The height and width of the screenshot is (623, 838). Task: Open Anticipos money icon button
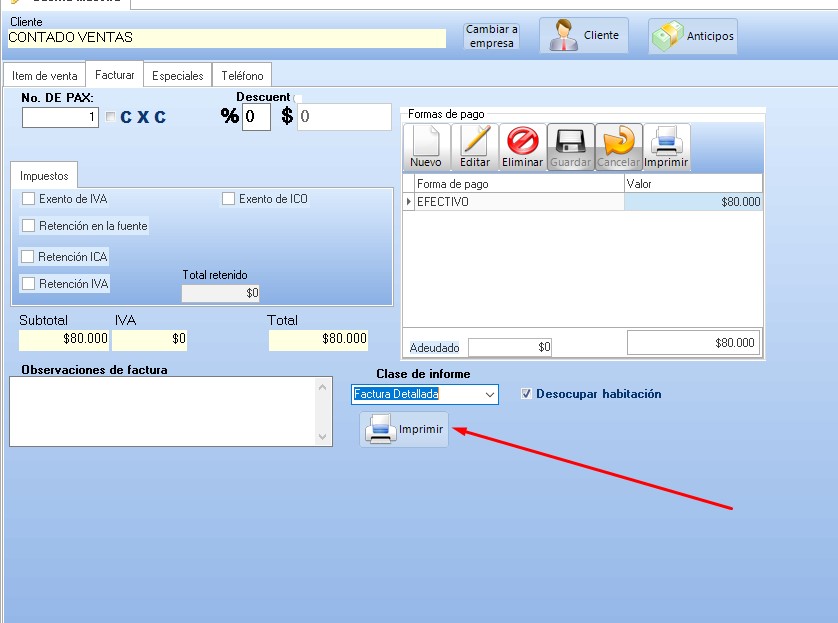click(x=693, y=36)
